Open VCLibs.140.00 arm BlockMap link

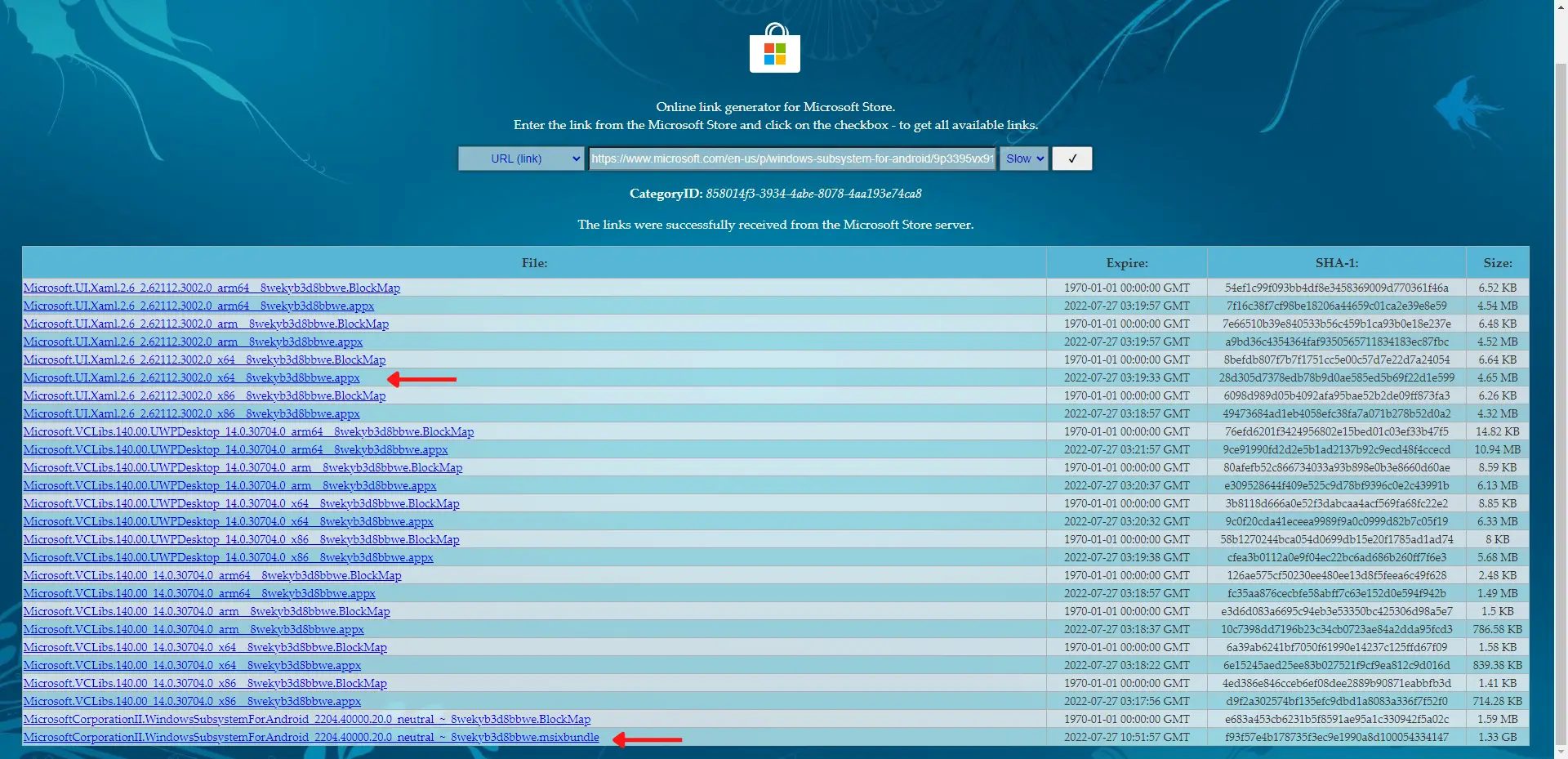click(207, 612)
